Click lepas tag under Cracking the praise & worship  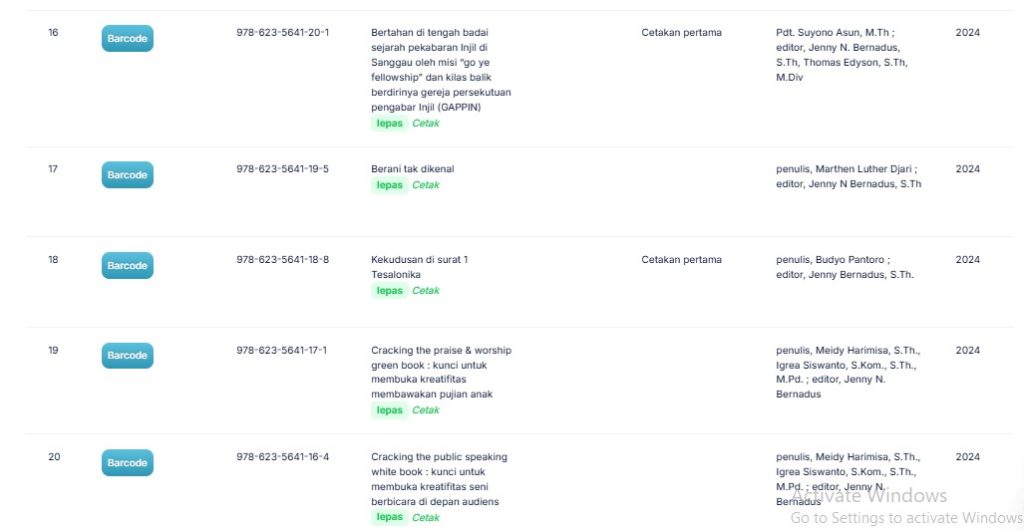(x=389, y=410)
